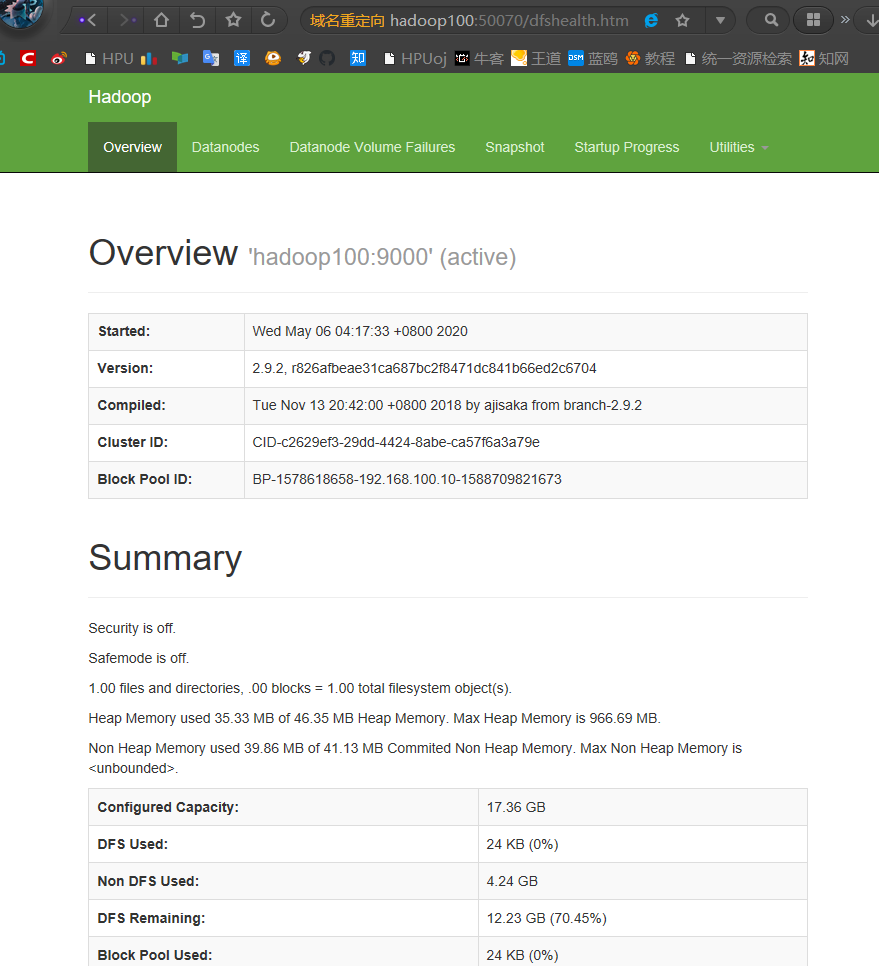Click the Configured Capacity value 17.36 GB
This screenshot has width=879, height=966.
tap(516, 808)
